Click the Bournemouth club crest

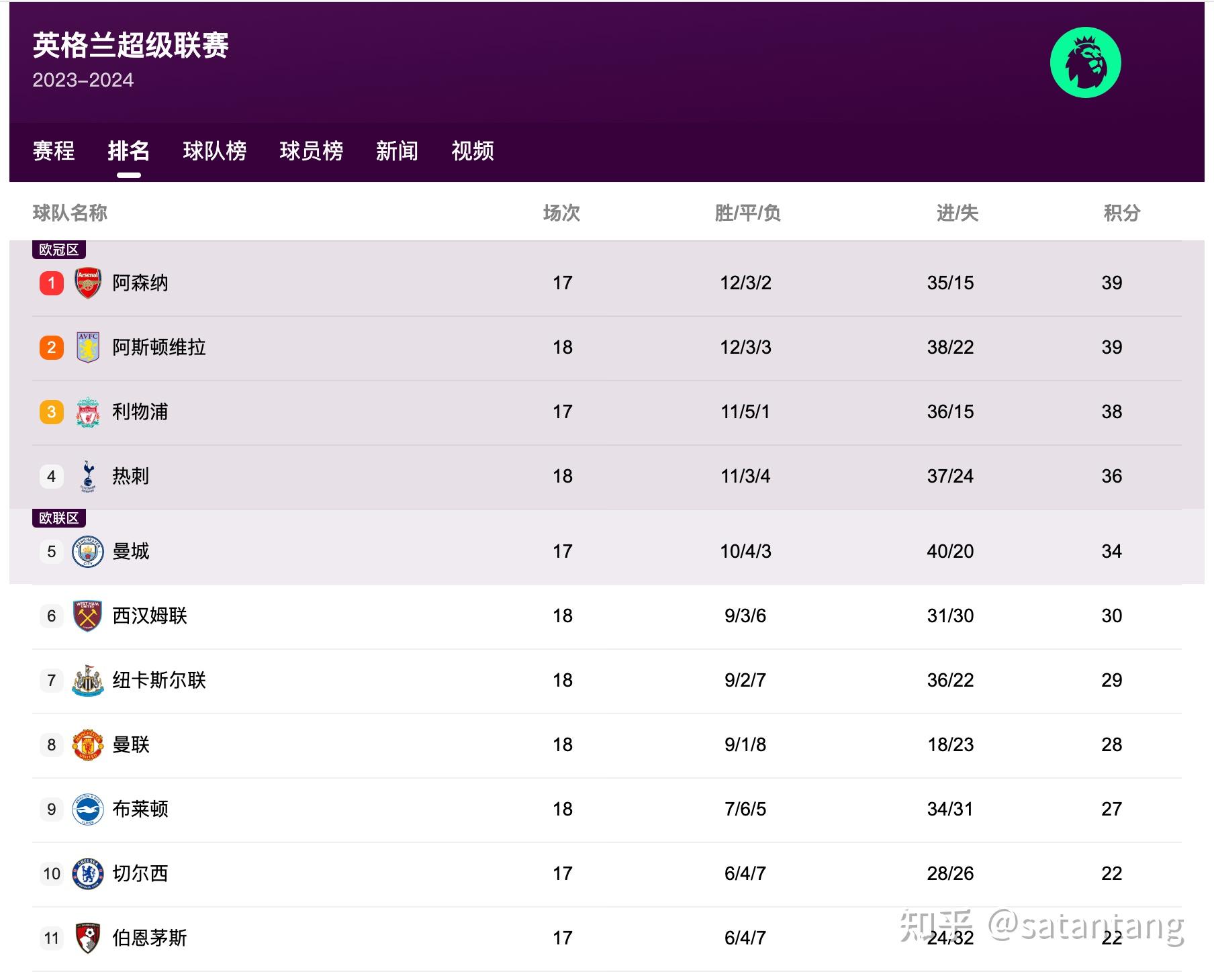coord(87,938)
